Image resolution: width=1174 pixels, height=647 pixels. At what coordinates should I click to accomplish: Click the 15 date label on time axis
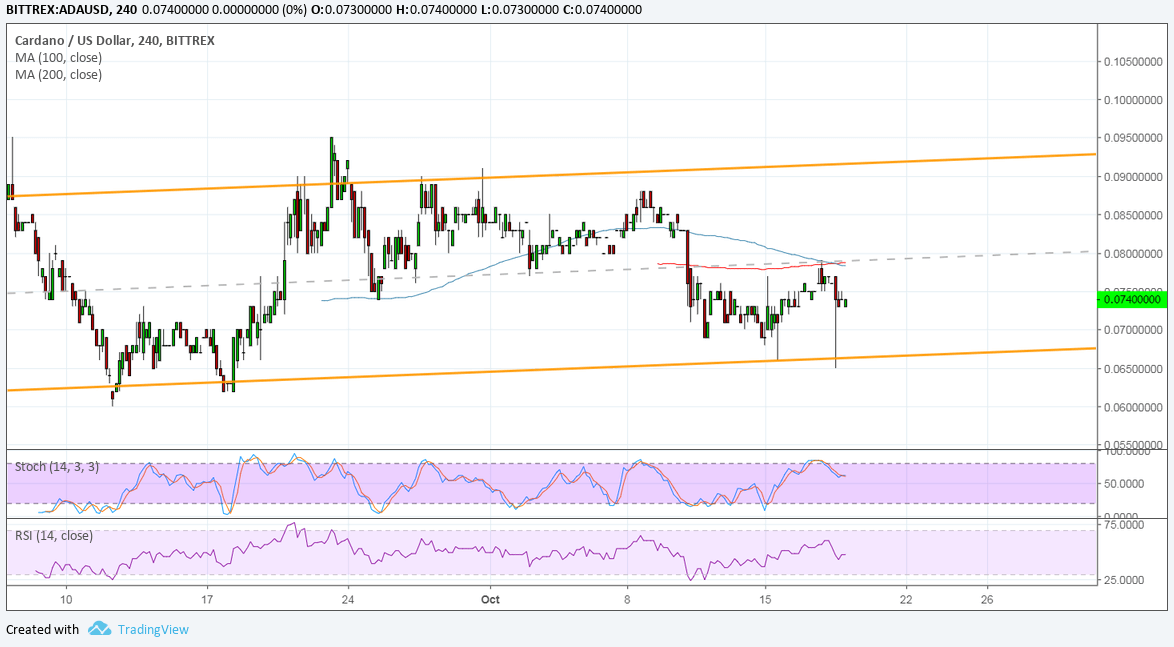764,599
